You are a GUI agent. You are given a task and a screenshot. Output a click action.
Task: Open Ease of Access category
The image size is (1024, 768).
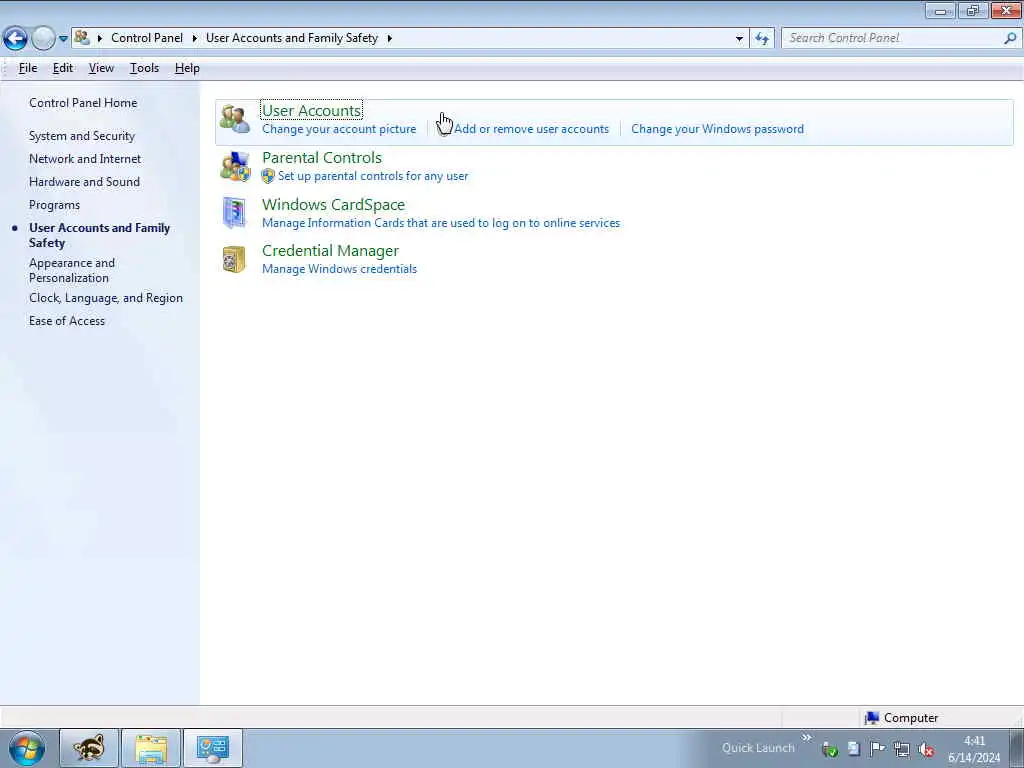point(67,321)
